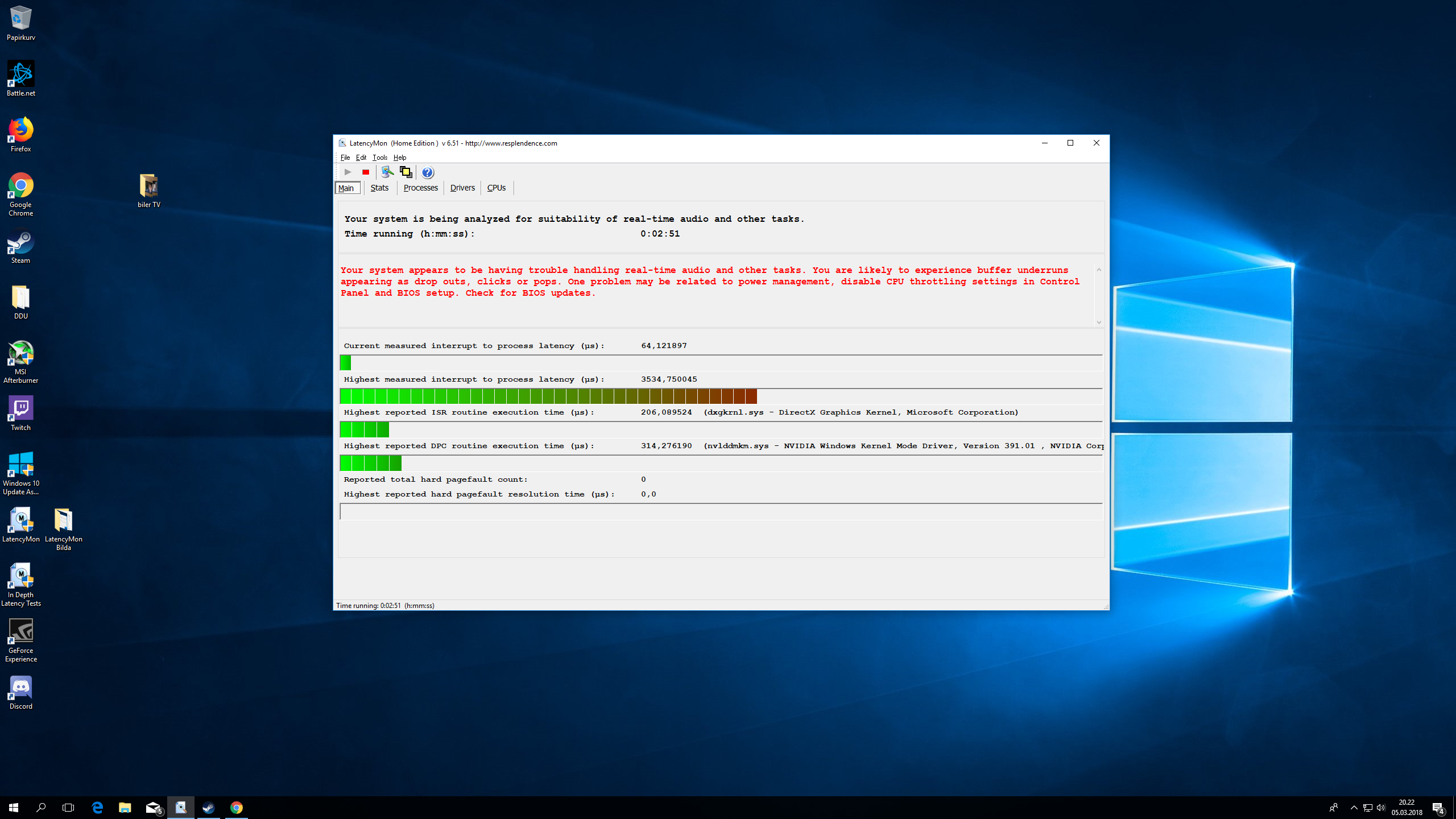The image size is (1456, 819).
Task: Click the Firefox desktop shortcut
Action: tap(21, 134)
